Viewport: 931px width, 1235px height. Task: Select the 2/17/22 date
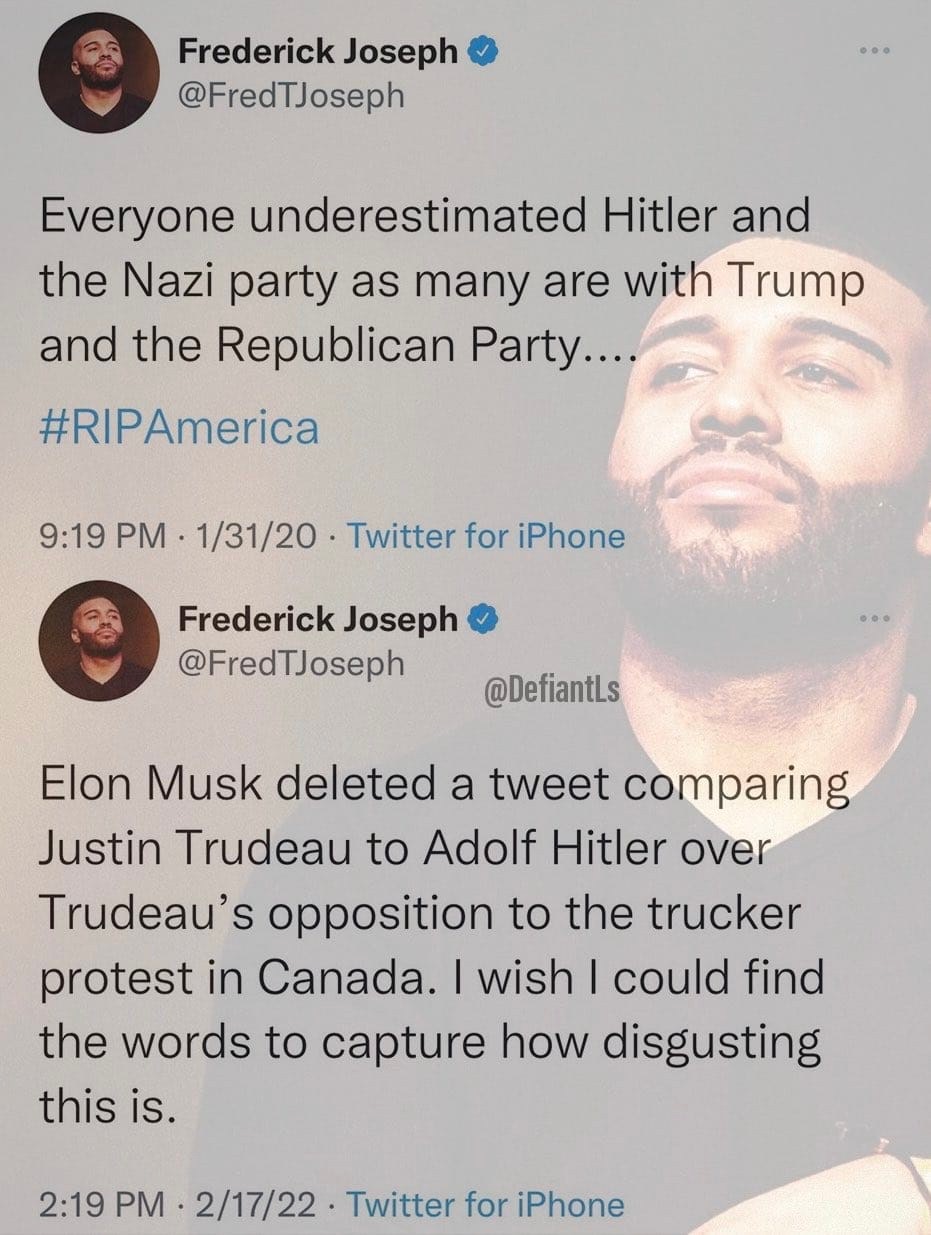coord(254,1204)
